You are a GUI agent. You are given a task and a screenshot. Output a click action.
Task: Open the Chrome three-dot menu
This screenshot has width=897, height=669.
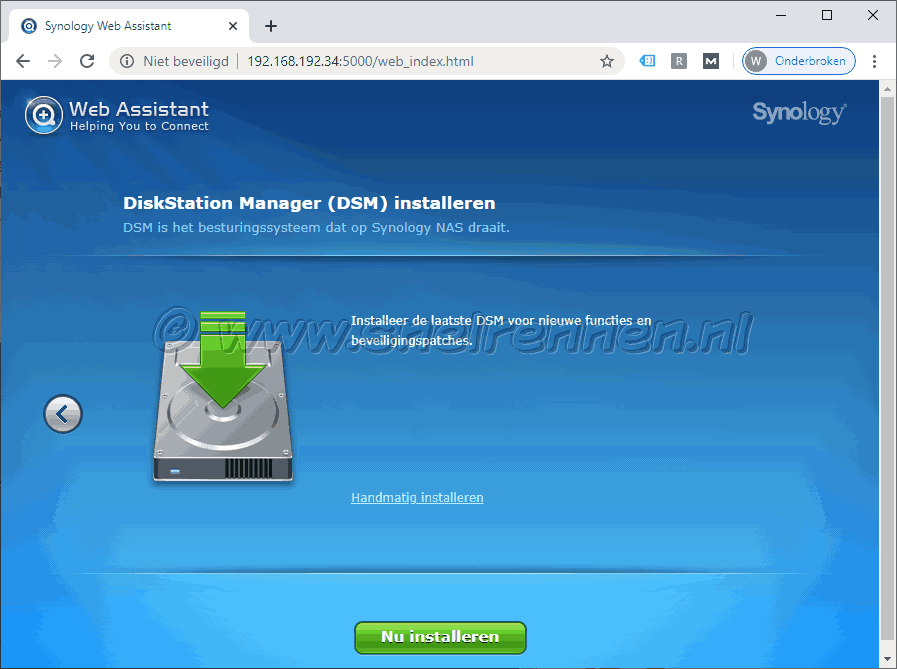[x=874, y=61]
